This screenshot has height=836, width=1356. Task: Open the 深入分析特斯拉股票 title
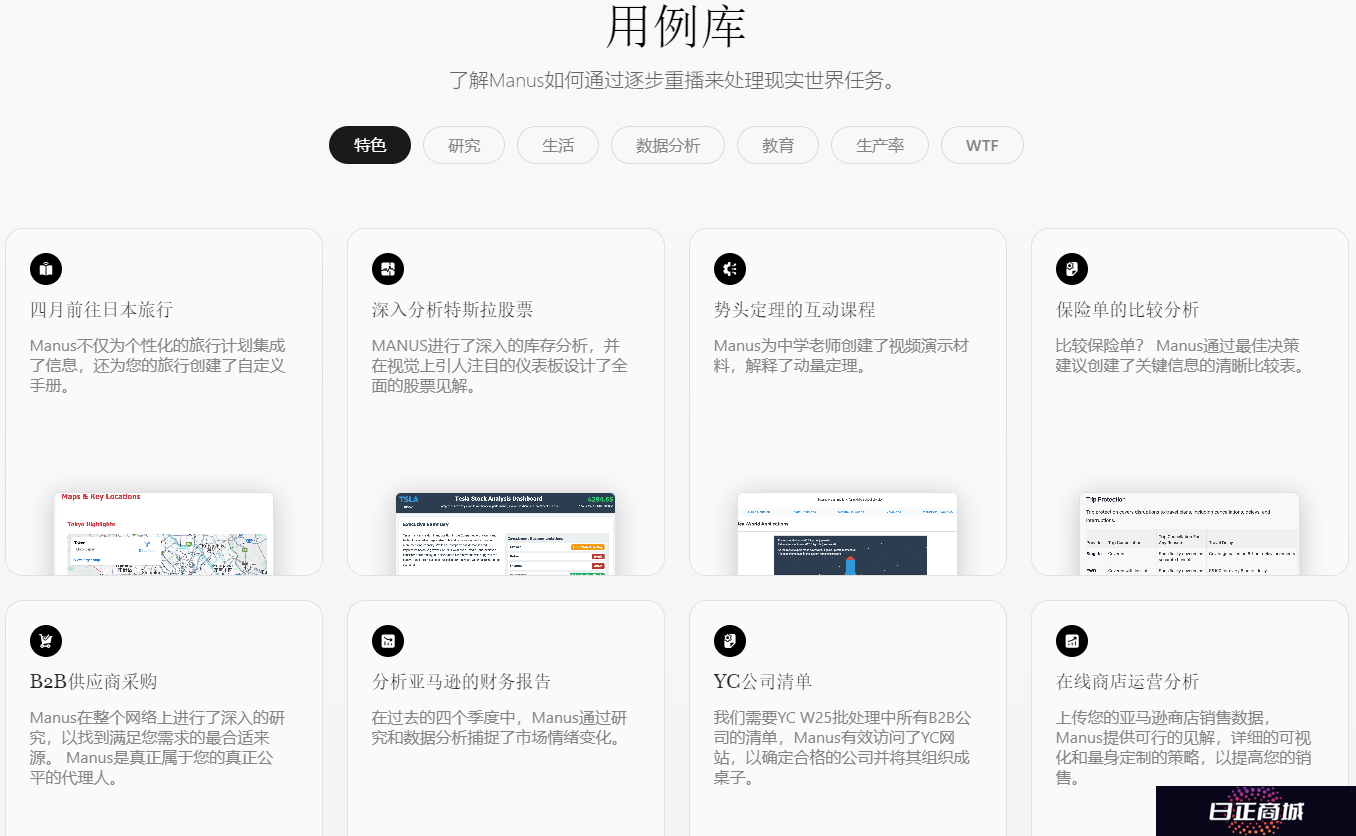(452, 310)
